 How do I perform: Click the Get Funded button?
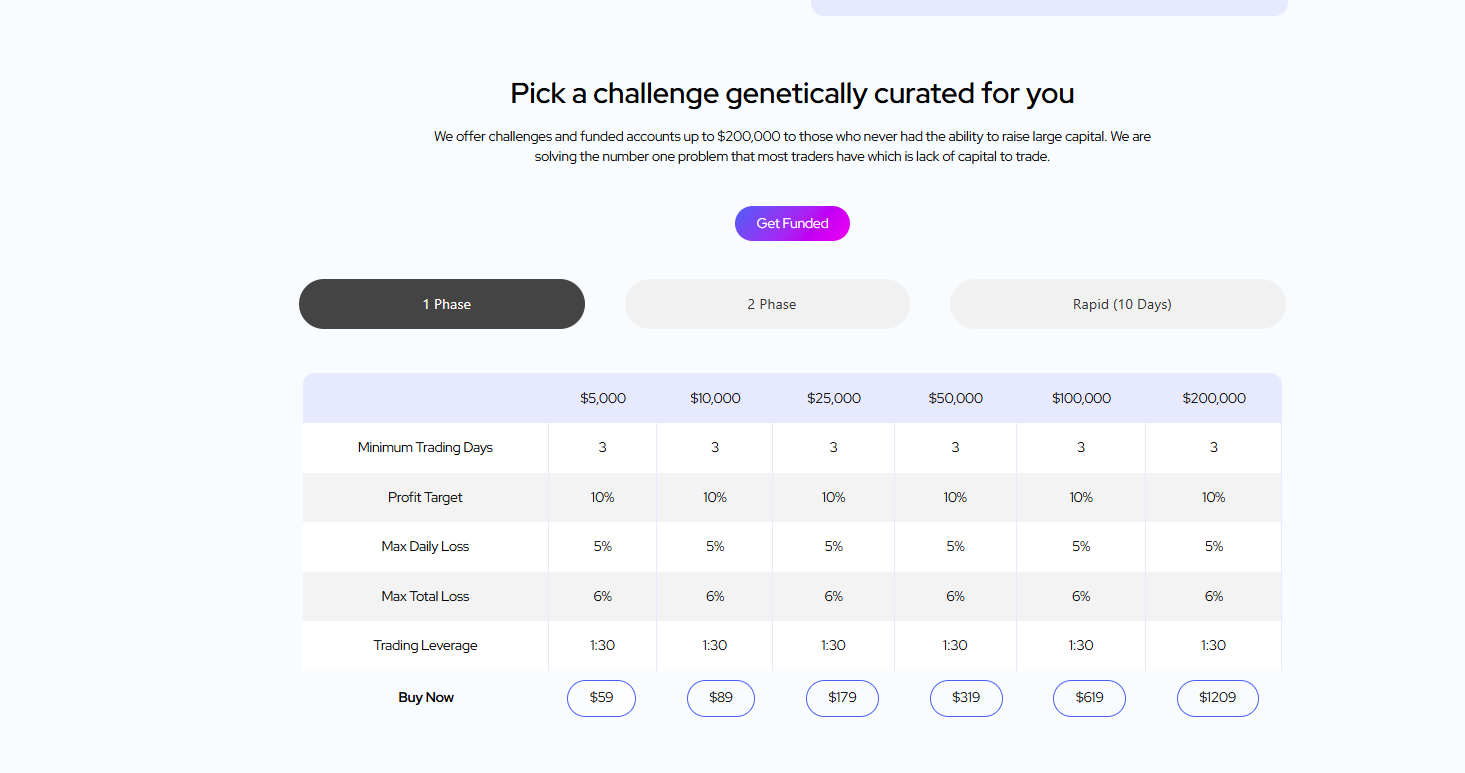[792, 223]
